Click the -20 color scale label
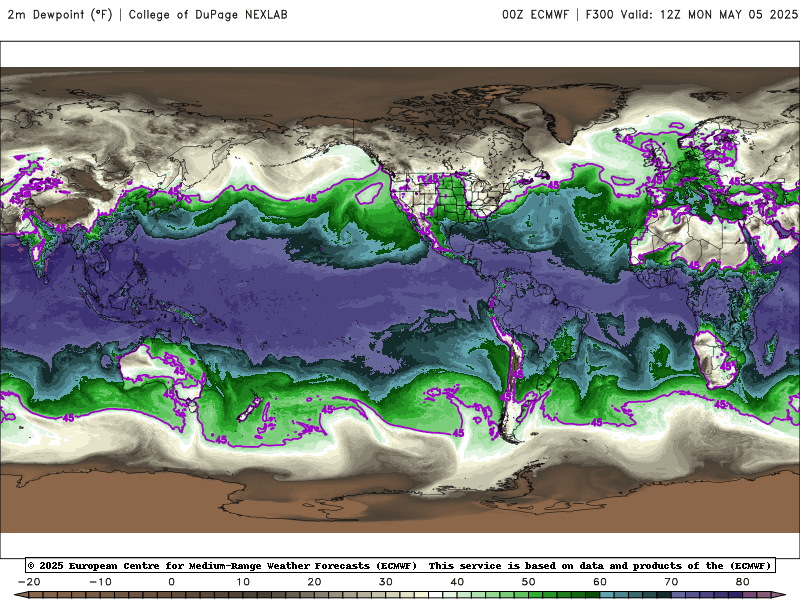Image resolution: width=800 pixels, height=600 pixels. click(29, 582)
